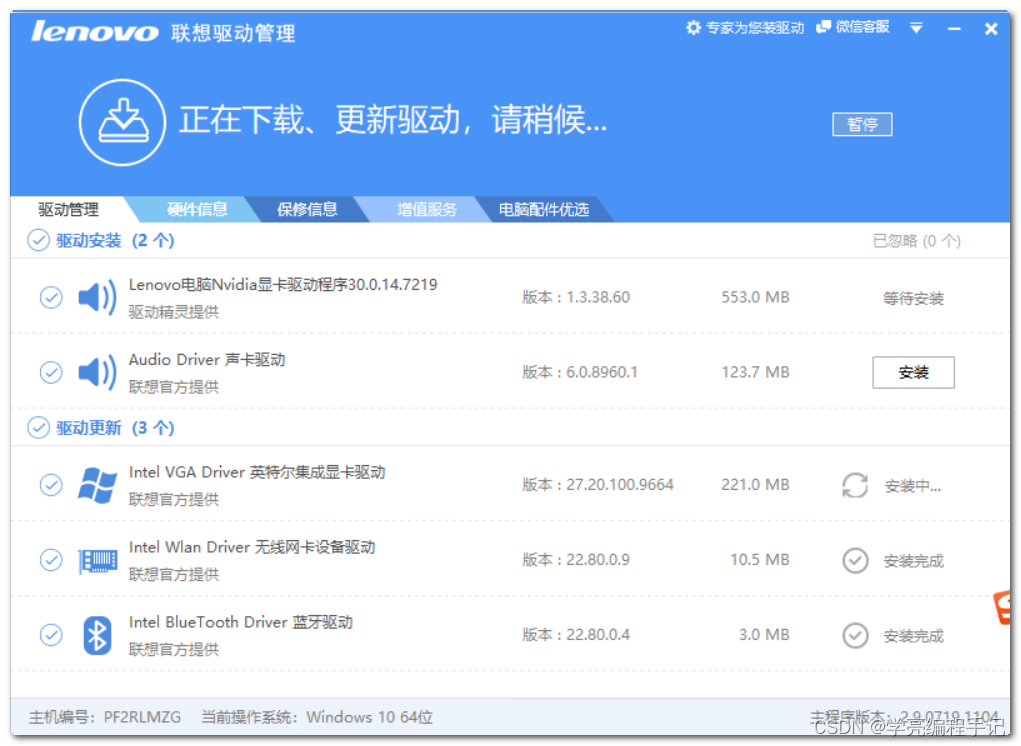Click host number PF2RLMZG in status bar
Screen dimensions: 1021x746
[x=105, y=717]
